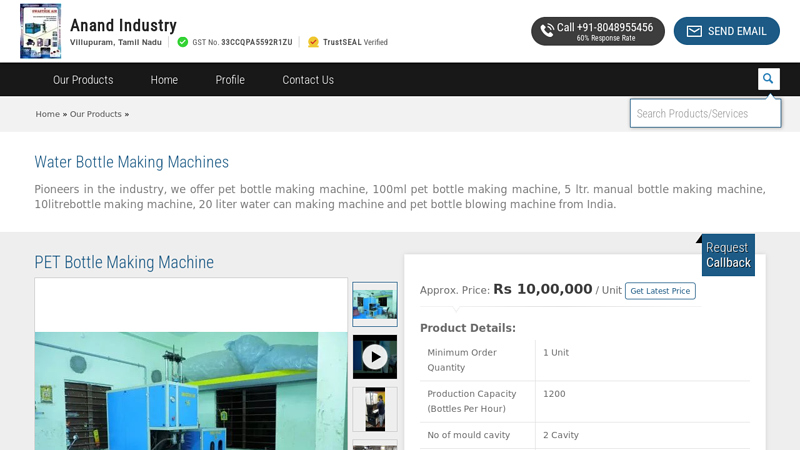The height and width of the screenshot is (450, 800).
Task: Select the third thumbnail showing a person
Action: click(375, 409)
